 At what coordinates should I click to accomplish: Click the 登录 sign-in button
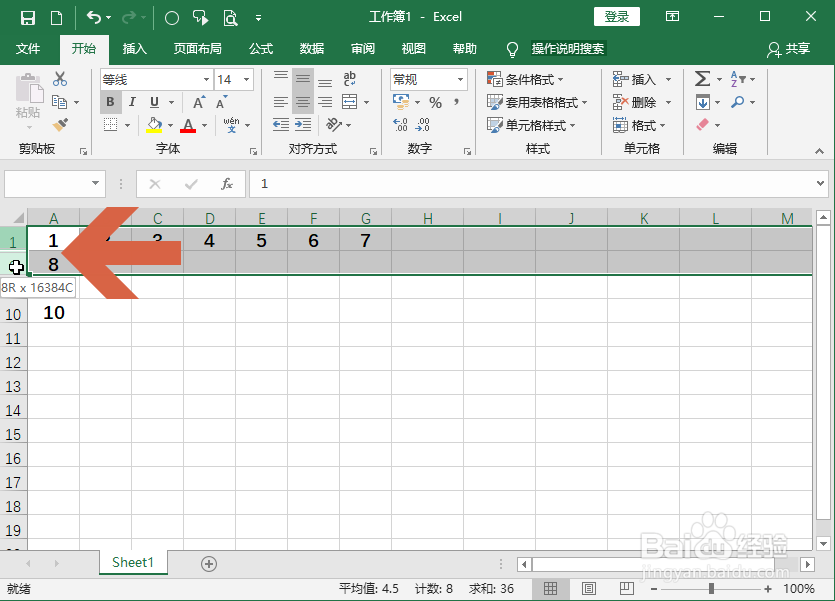[617, 17]
